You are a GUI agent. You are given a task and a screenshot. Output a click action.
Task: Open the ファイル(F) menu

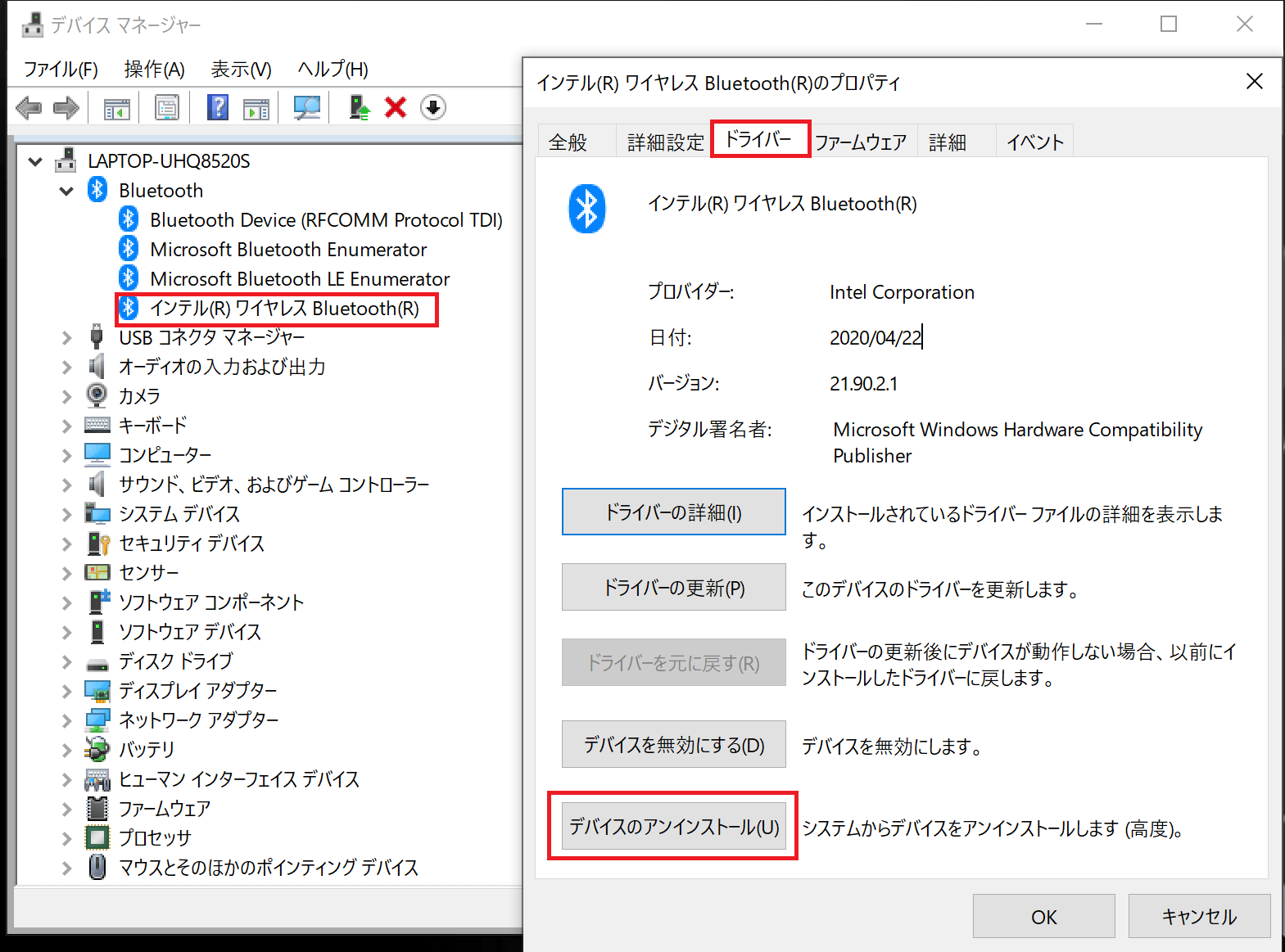pyautogui.click(x=61, y=70)
